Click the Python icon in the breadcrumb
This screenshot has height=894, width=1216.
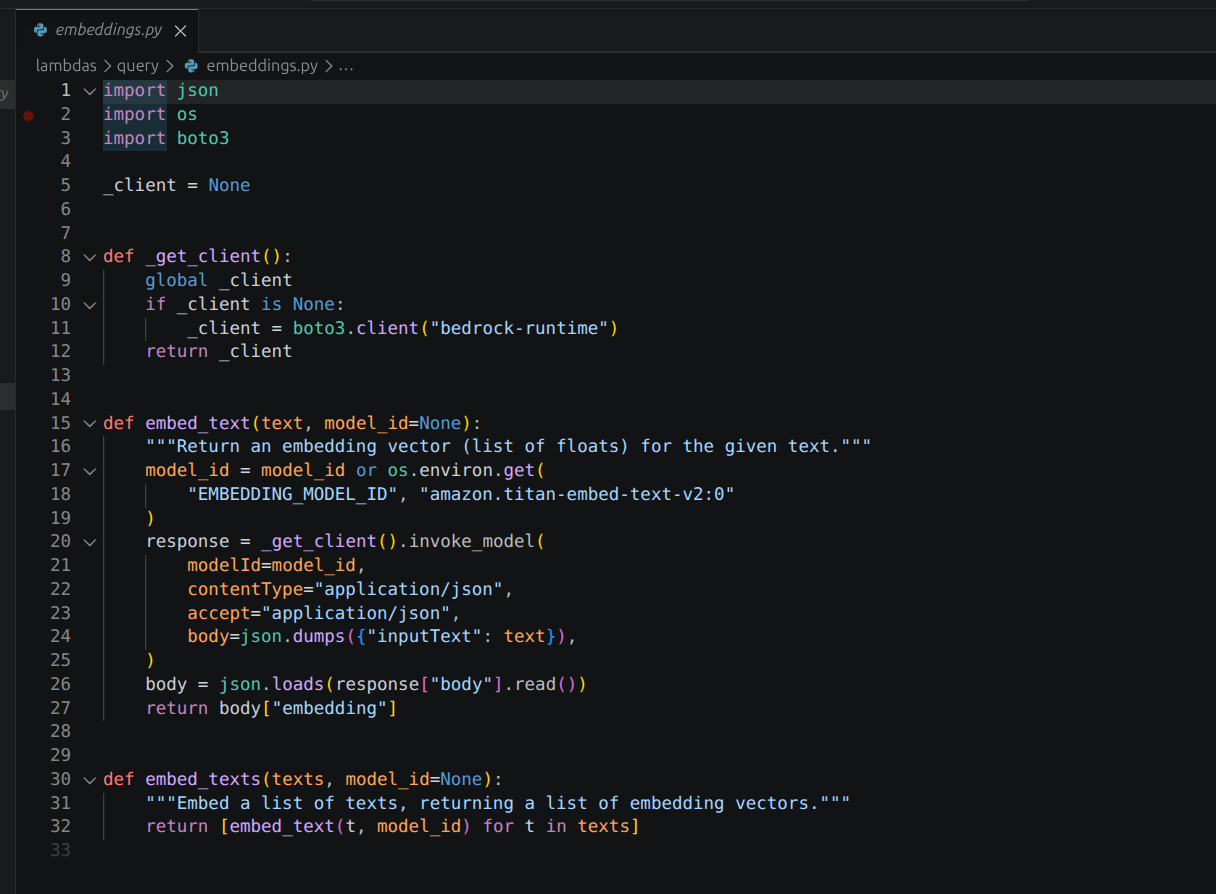(191, 66)
